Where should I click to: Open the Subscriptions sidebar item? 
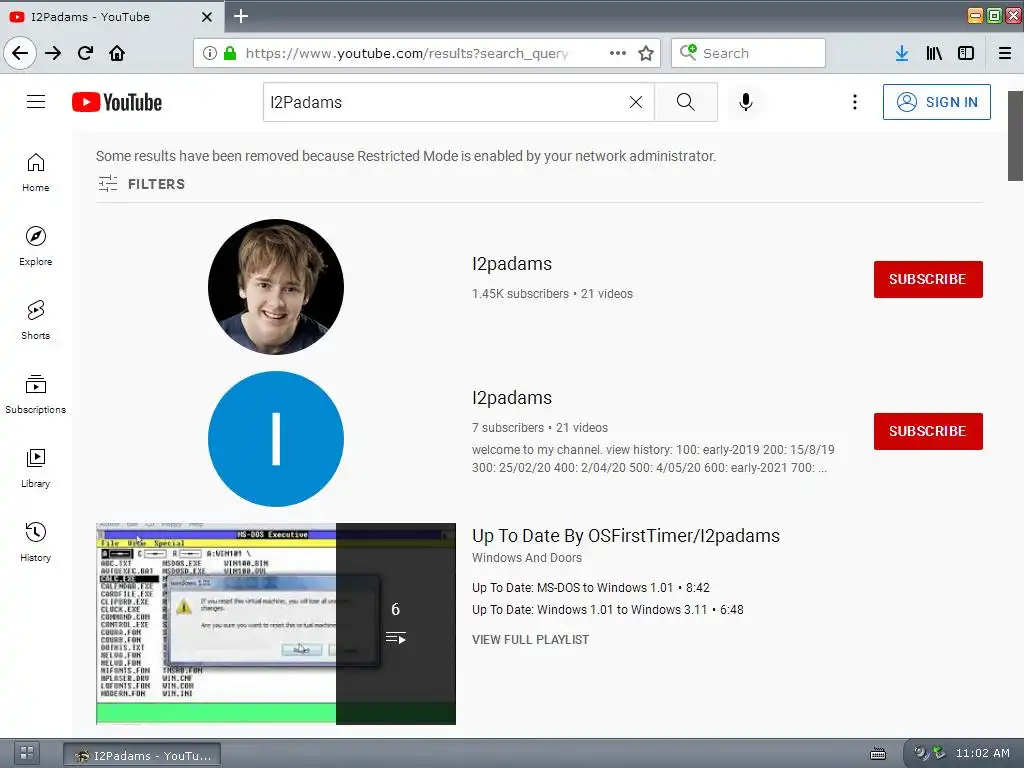click(36, 394)
